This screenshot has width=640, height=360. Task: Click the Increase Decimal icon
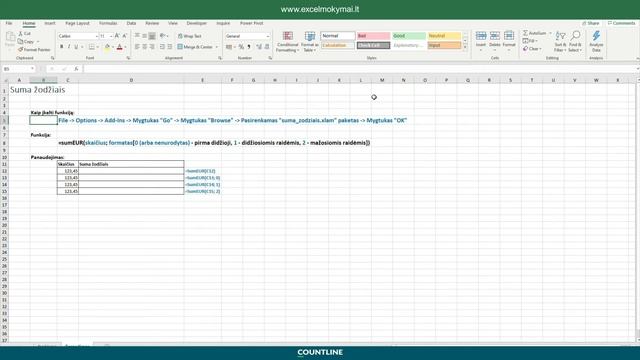tap(259, 47)
